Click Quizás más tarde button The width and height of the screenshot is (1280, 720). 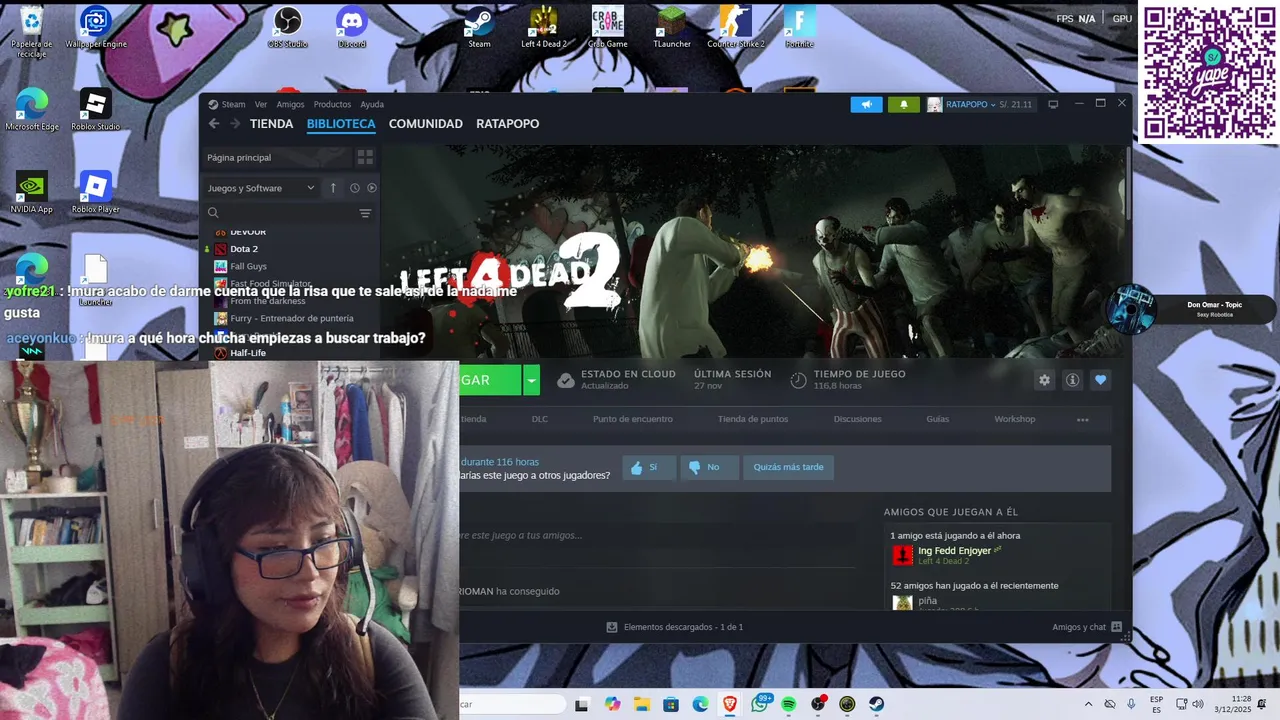[788, 467]
